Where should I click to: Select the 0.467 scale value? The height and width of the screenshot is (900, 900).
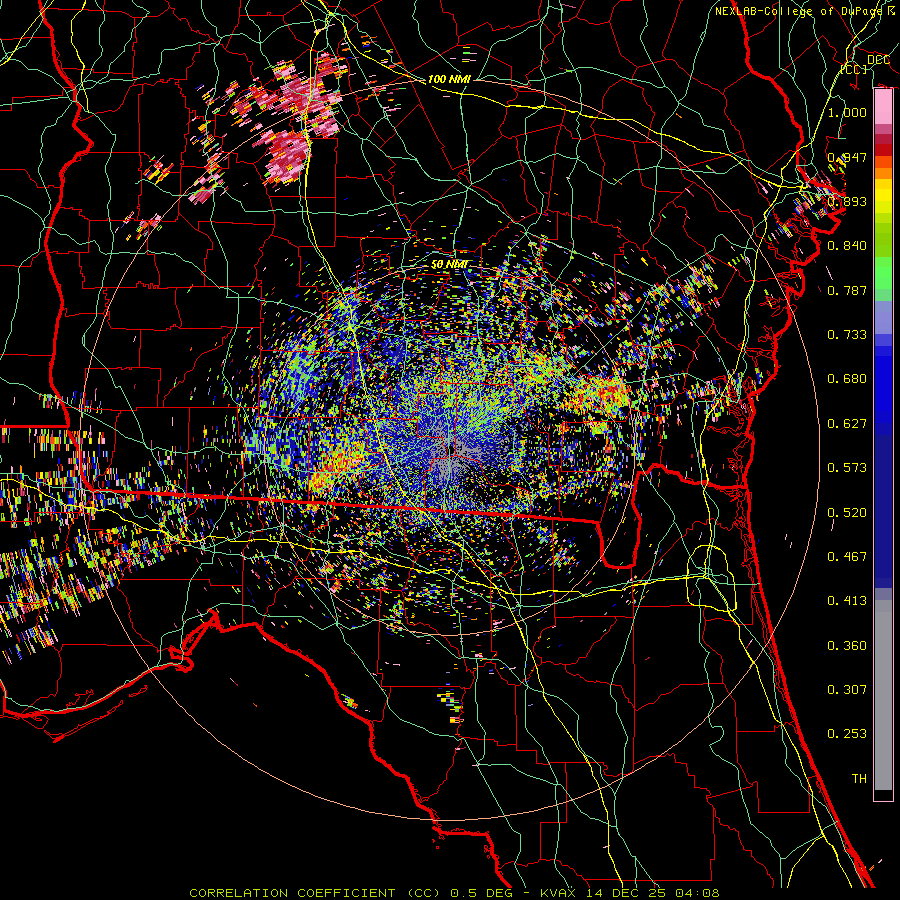[847, 557]
